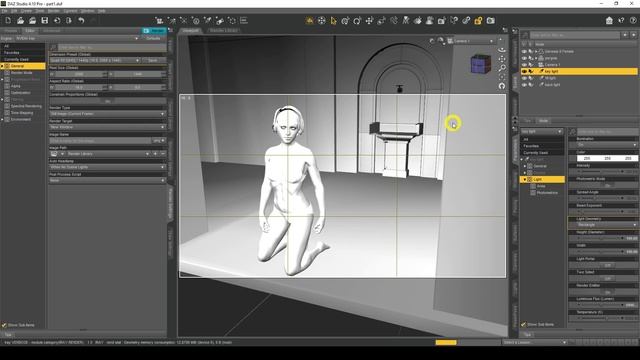The image size is (640, 360).
Task: Uncheck Show Sub Items in Render Settings
Action: pyautogui.click(x=4, y=325)
